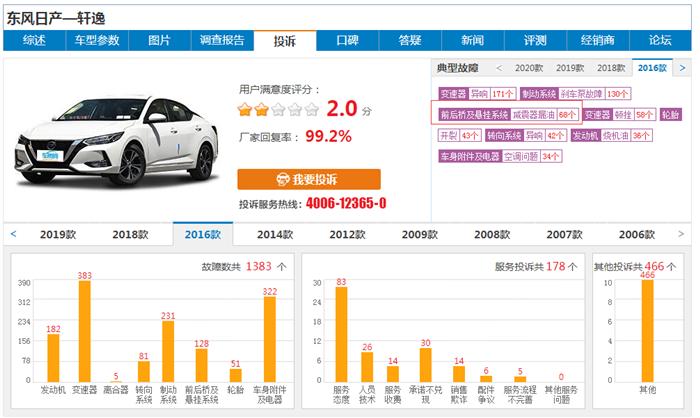Select 2019款 in the model-year row
Screen dimensions: 700x418
(x=58, y=234)
